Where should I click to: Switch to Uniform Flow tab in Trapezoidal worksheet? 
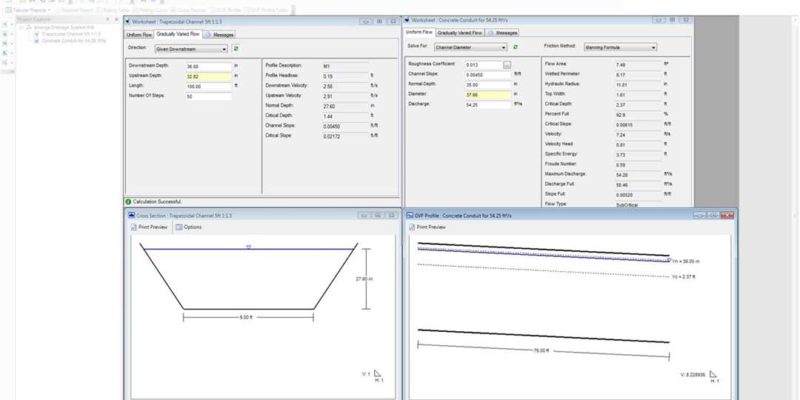tap(141, 33)
